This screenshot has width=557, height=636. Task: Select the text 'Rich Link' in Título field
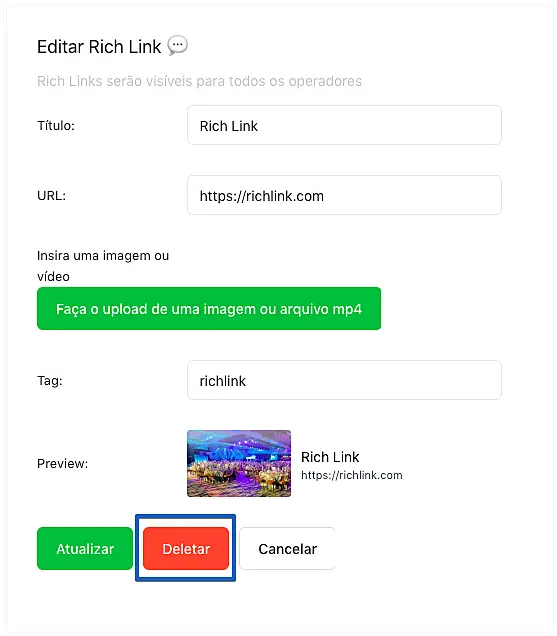[x=228, y=126]
